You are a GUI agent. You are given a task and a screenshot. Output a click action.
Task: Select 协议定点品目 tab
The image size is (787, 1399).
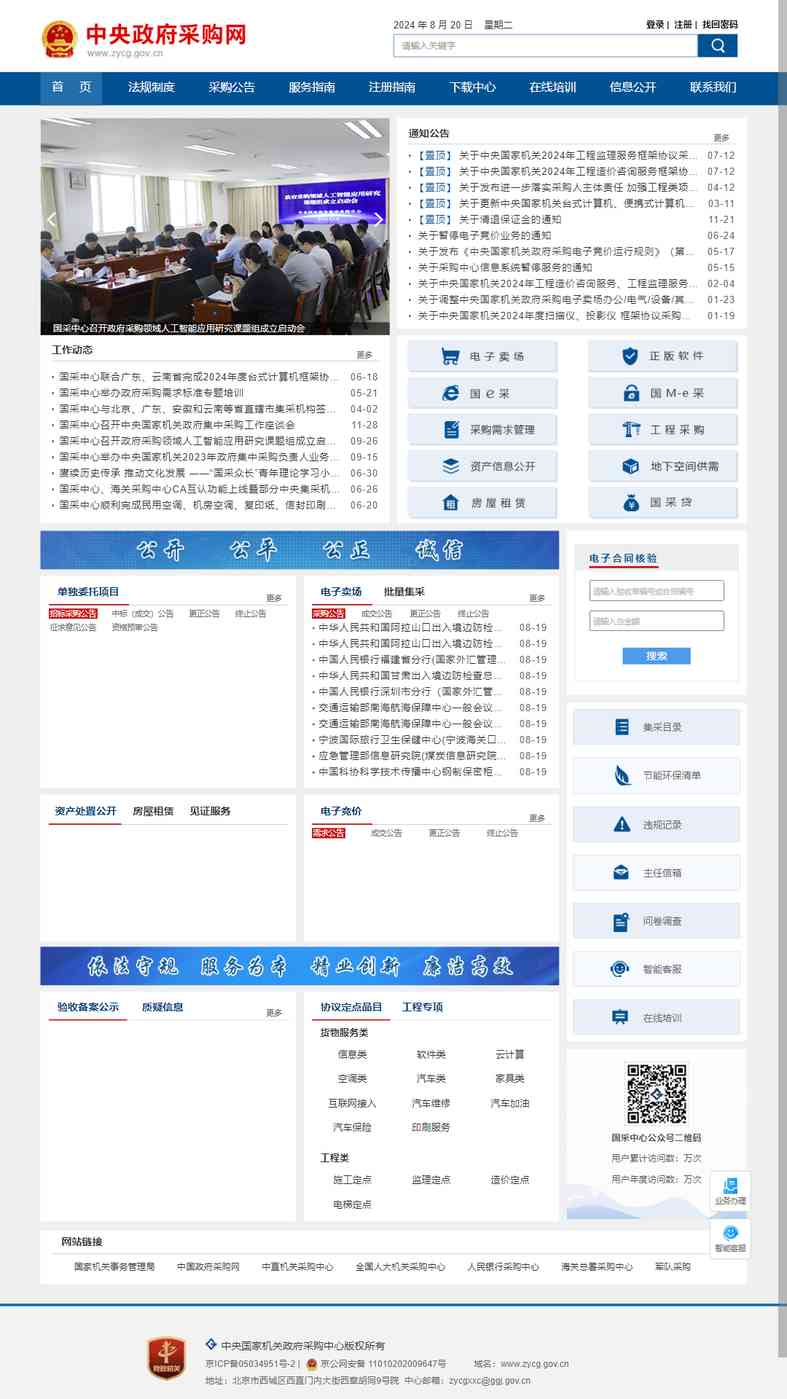351,1007
